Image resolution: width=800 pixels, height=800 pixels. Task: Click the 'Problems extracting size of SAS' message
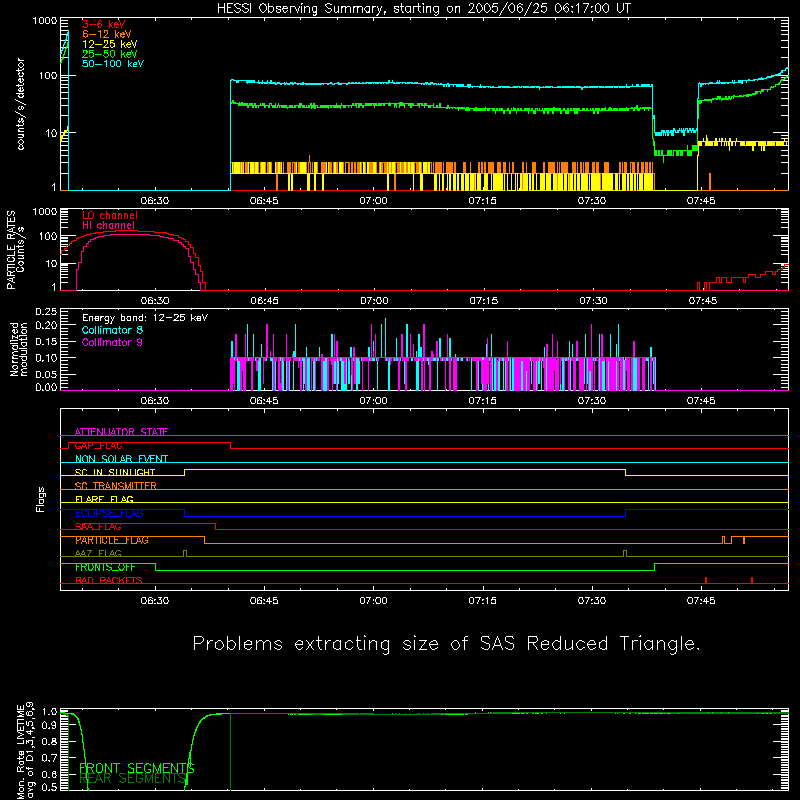click(446, 644)
